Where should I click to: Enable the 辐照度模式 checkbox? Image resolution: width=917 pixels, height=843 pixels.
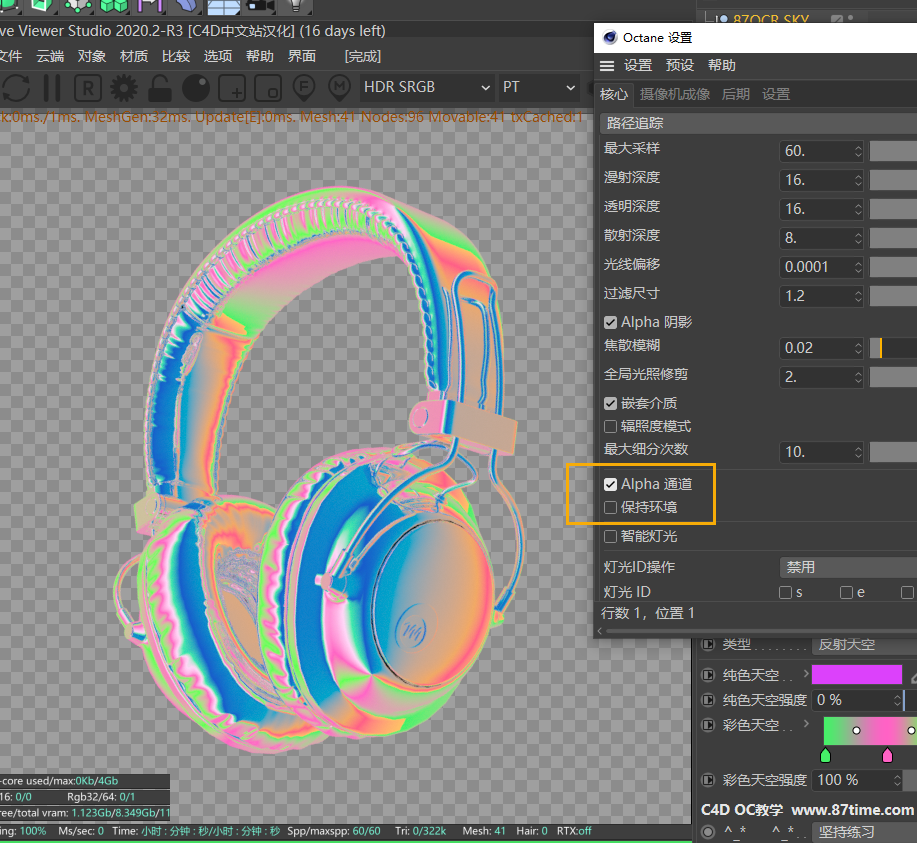point(611,426)
